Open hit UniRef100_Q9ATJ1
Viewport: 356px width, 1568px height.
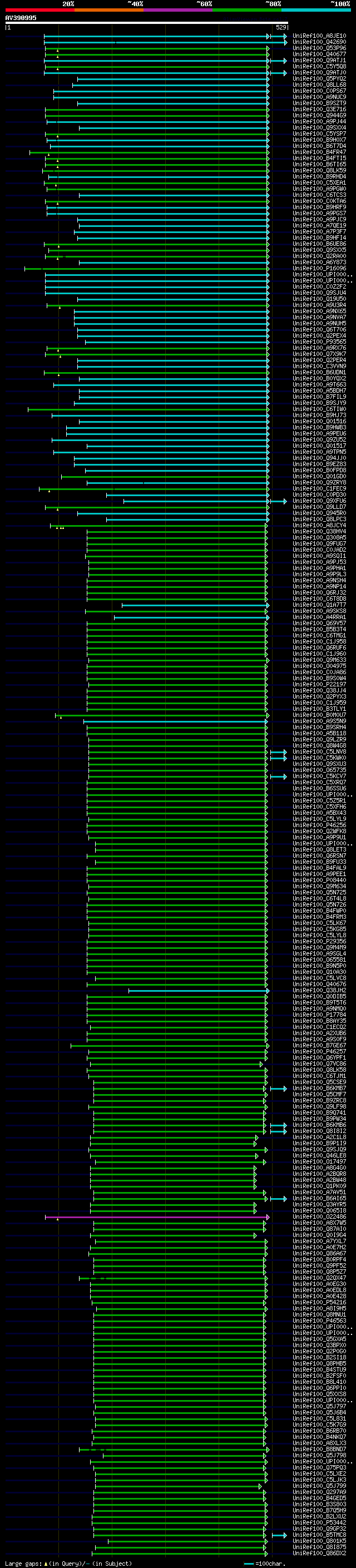tap(319, 60)
